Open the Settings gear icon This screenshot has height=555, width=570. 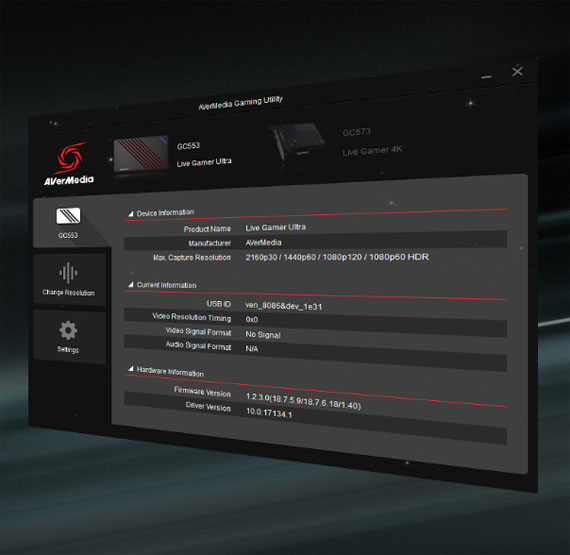(68, 330)
